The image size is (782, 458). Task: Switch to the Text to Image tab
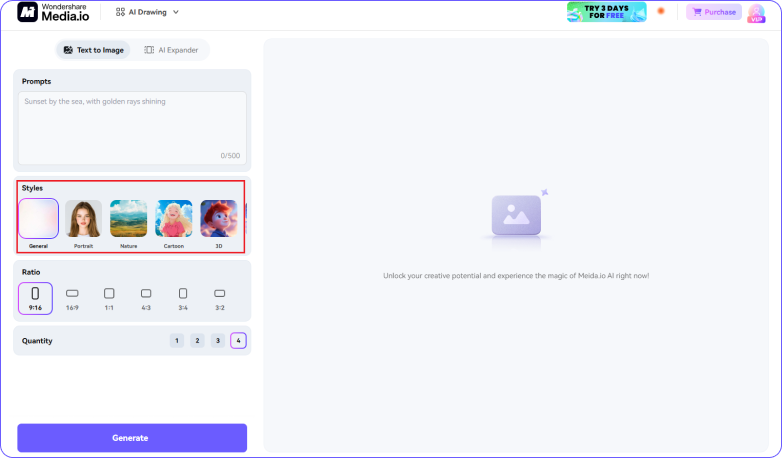(x=93, y=49)
